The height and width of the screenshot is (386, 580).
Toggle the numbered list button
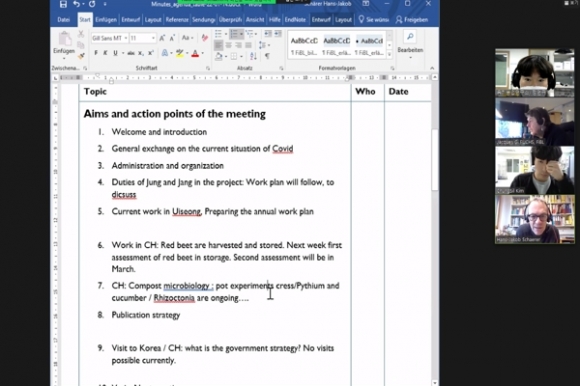234,34
